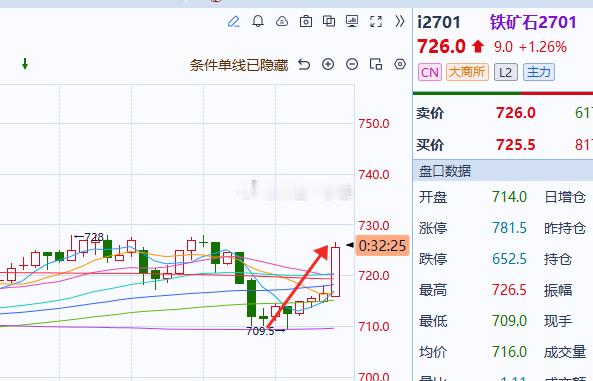Viewport: 593px width, 381px height.
Task: Open chart settings hexagon icon
Action: [400, 64]
